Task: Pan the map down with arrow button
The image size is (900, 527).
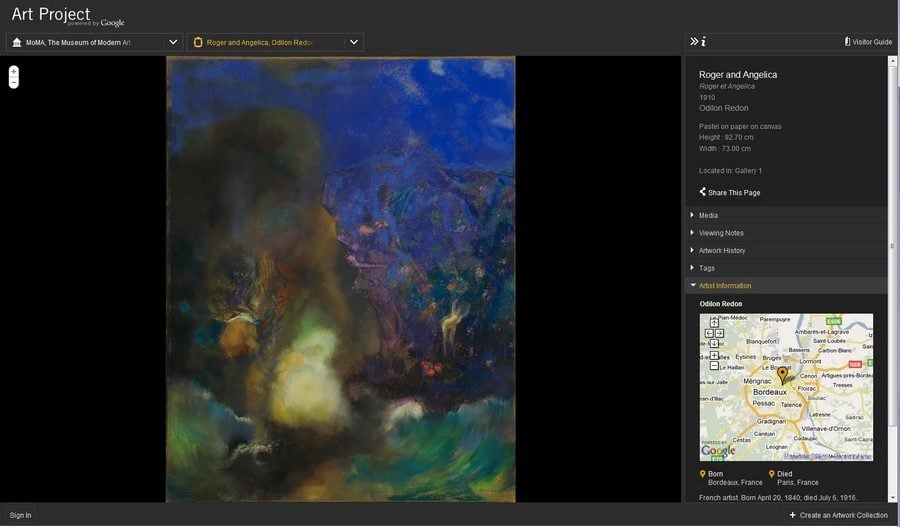Action: pos(714,343)
